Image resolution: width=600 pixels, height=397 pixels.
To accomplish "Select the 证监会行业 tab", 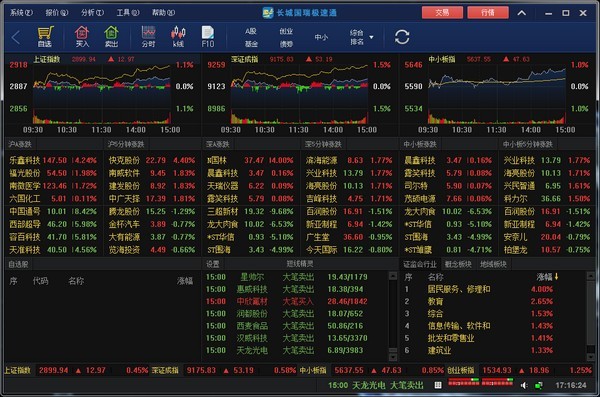I will click(x=420, y=264).
